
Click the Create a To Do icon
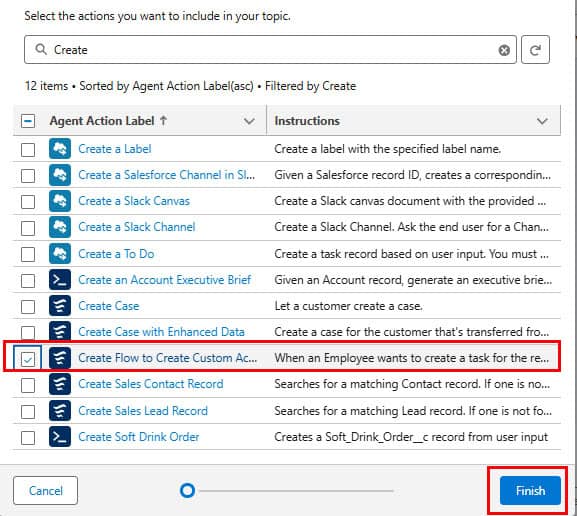tap(60, 254)
